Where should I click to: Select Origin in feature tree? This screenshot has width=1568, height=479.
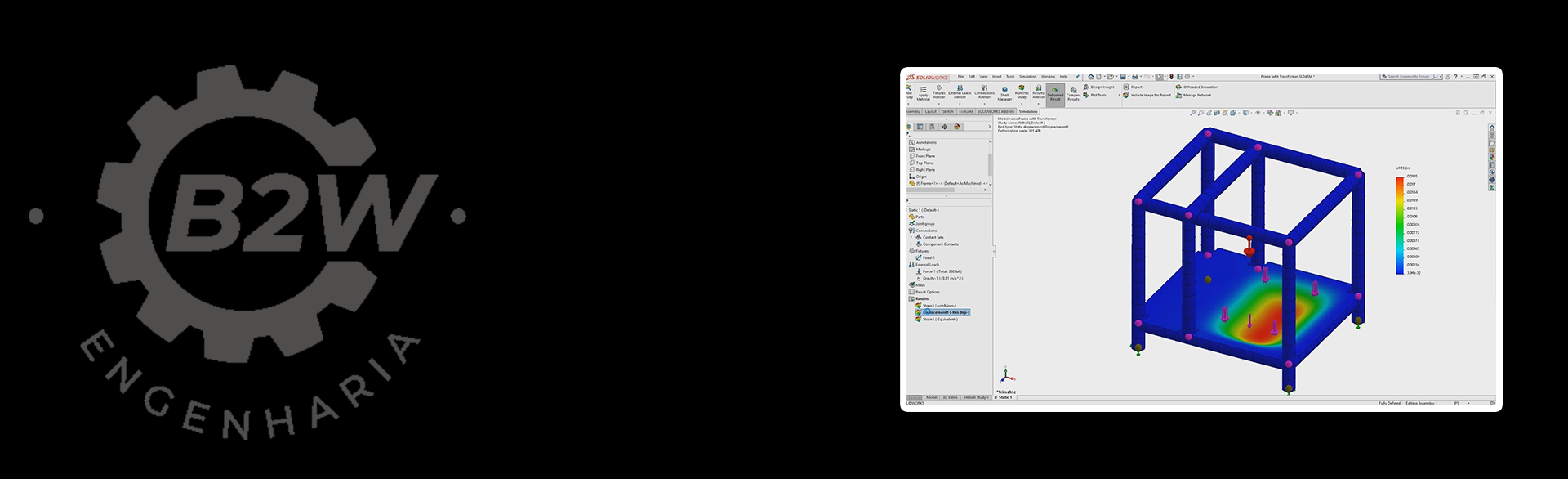coord(919,177)
